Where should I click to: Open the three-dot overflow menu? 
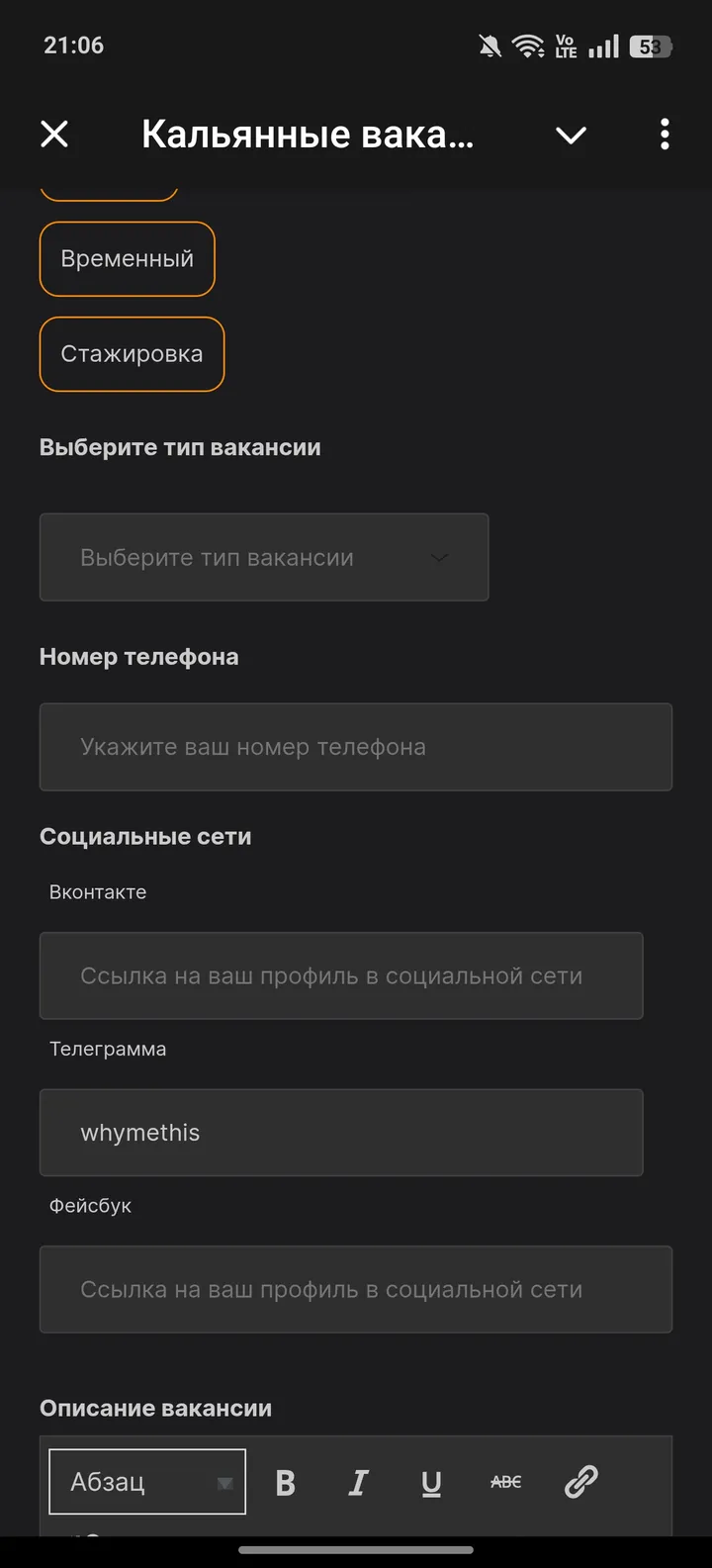[665, 134]
